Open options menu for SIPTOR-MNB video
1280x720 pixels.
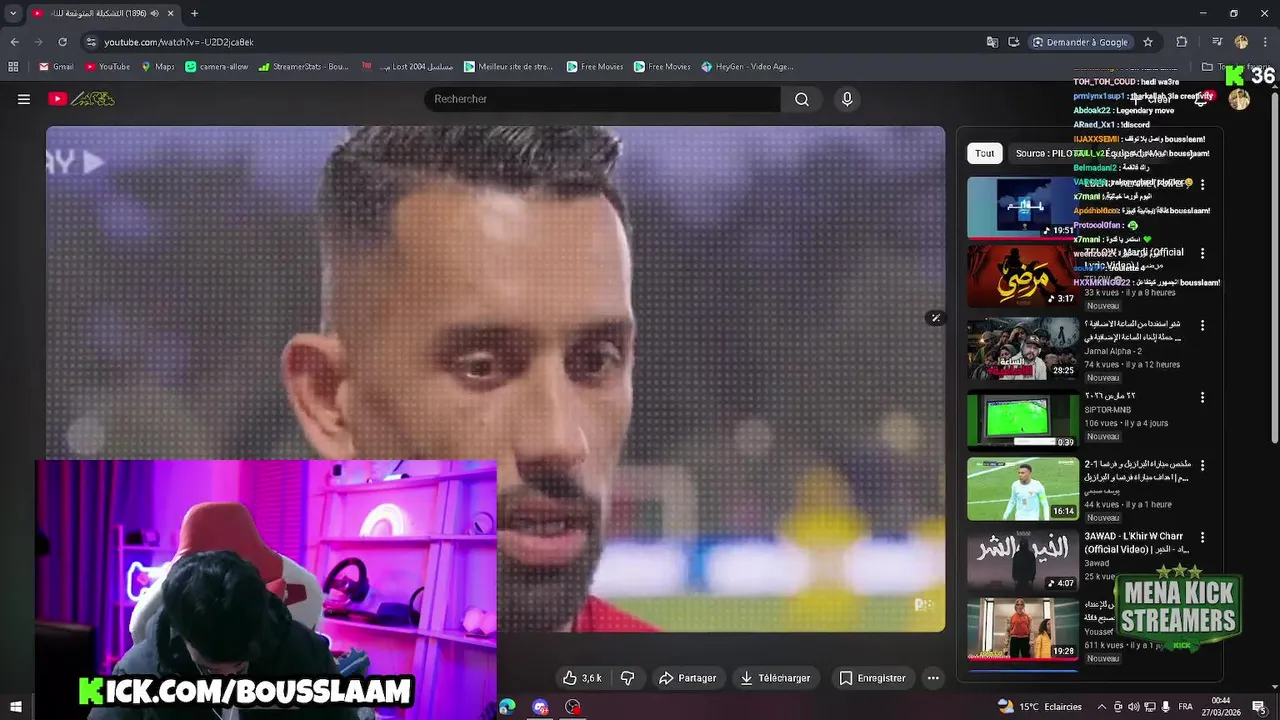1202,398
